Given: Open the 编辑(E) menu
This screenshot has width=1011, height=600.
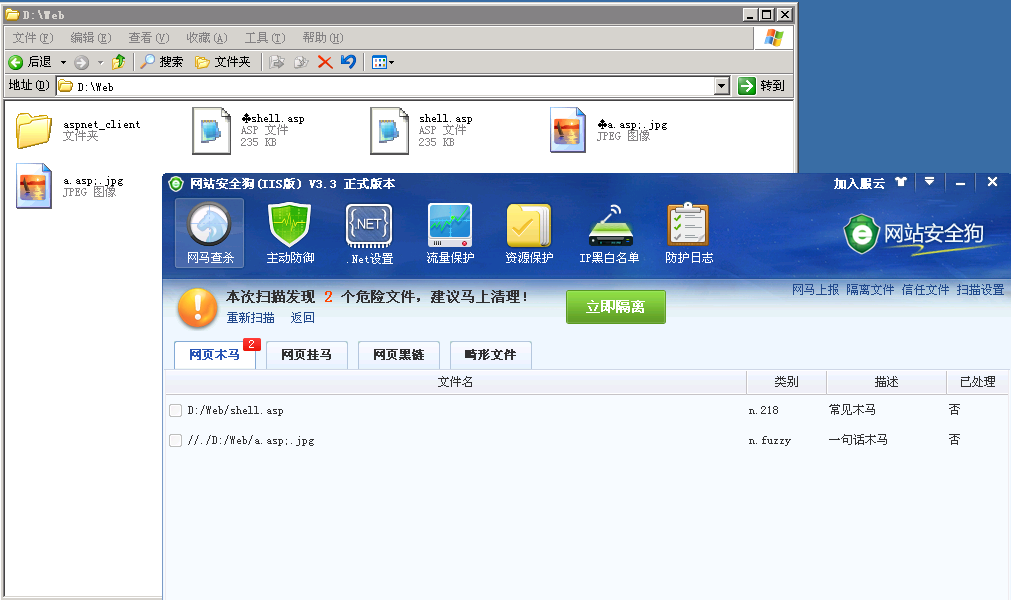Looking at the screenshot, I should pos(91,38).
